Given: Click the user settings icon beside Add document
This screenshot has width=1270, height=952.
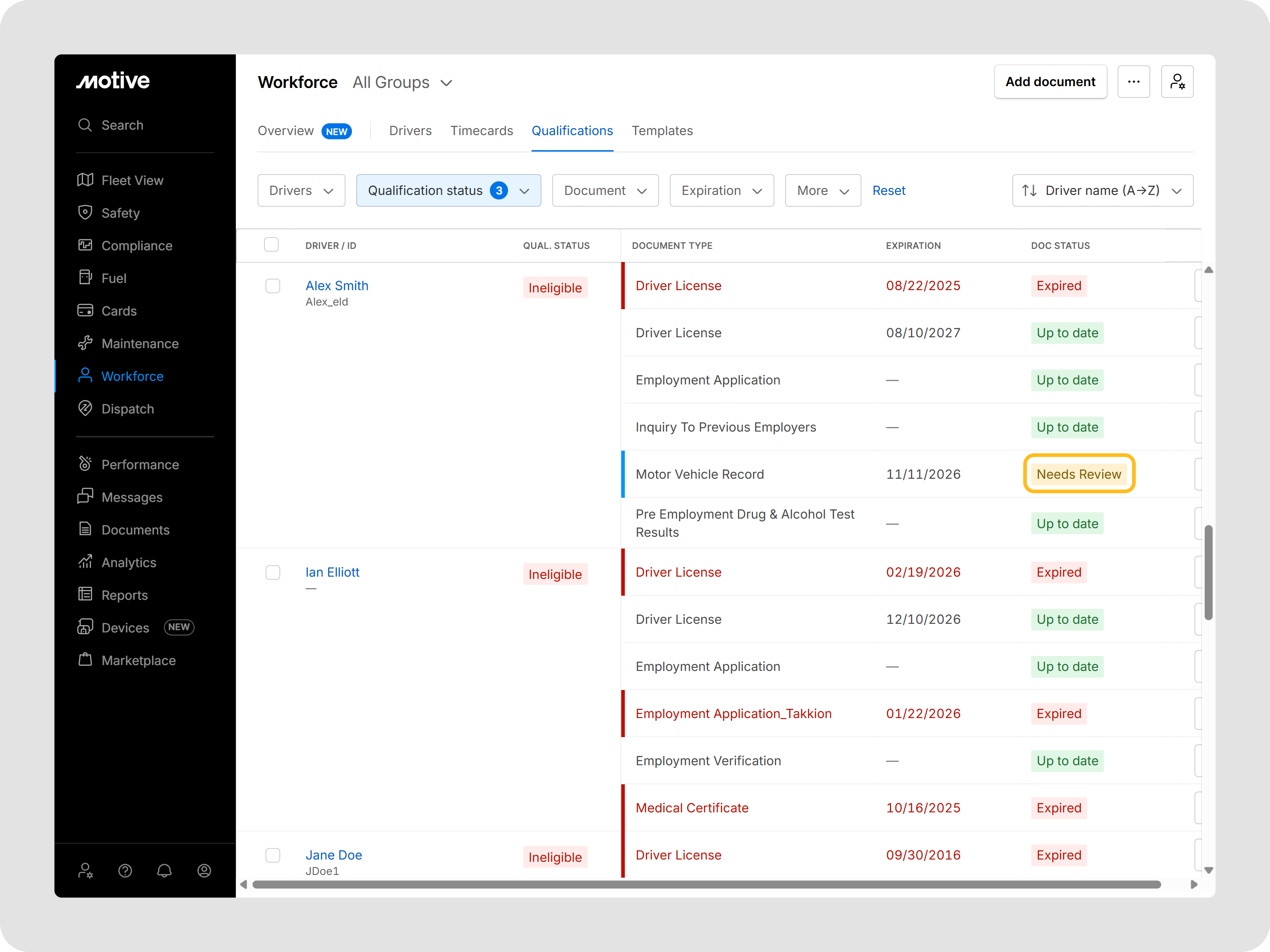Looking at the screenshot, I should (1177, 82).
